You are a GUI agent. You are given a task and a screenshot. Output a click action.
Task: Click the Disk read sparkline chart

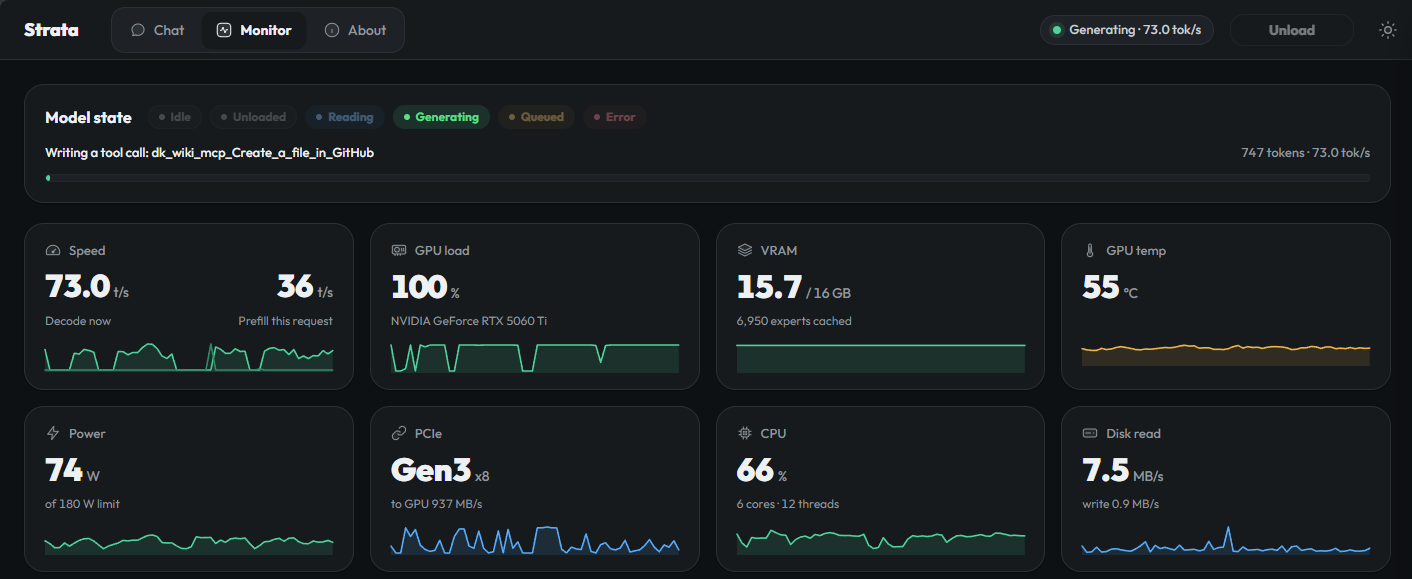pyautogui.click(x=1226, y=541)
